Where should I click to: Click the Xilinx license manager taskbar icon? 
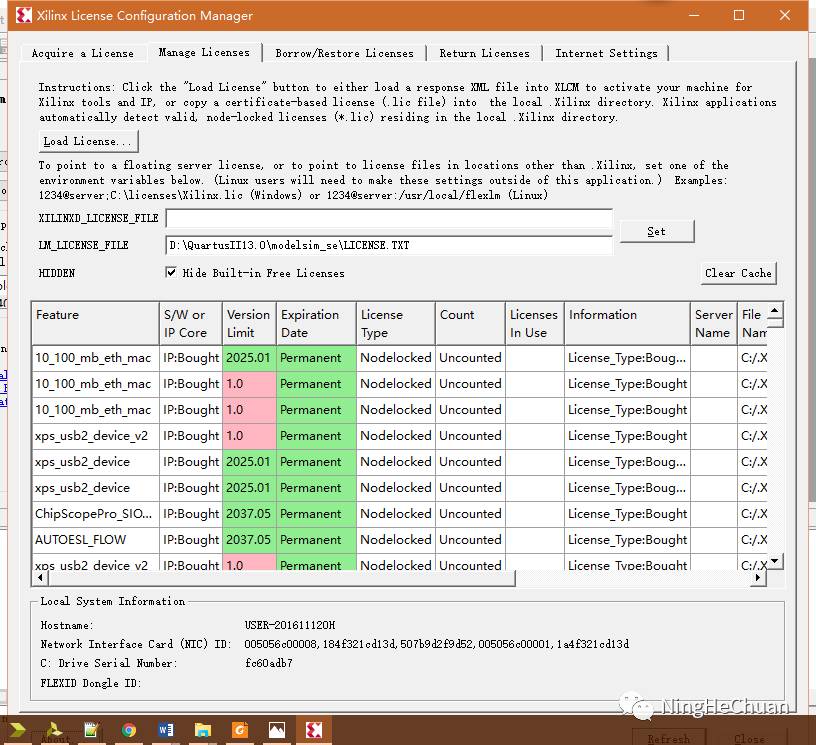[x=313, y=730]
